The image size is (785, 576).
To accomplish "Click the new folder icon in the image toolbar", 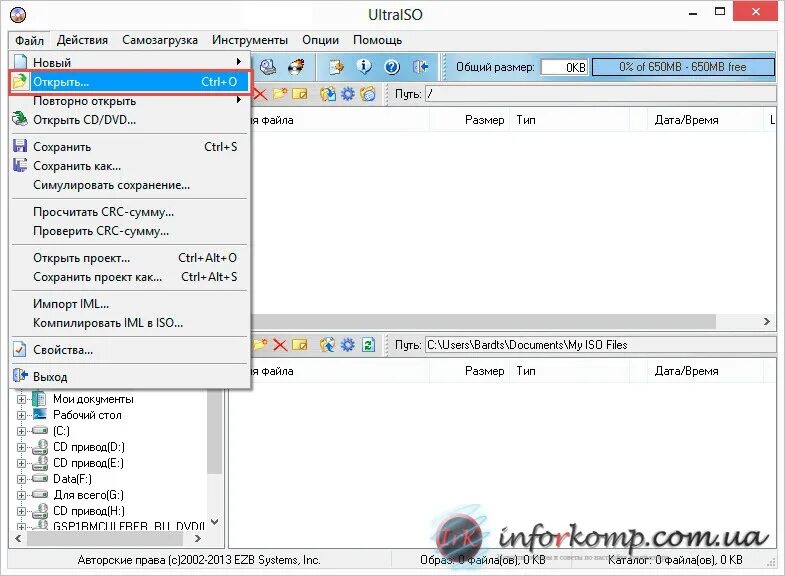I will tap(280, 94).
